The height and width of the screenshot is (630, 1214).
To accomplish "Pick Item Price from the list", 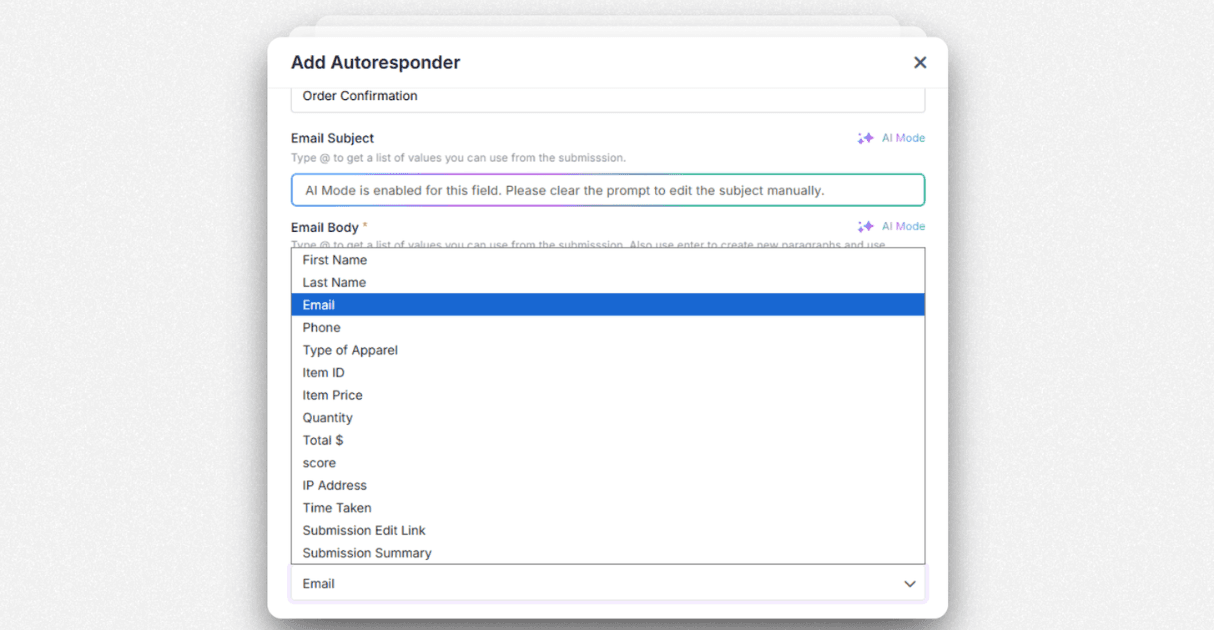I will tap(608, 395).
